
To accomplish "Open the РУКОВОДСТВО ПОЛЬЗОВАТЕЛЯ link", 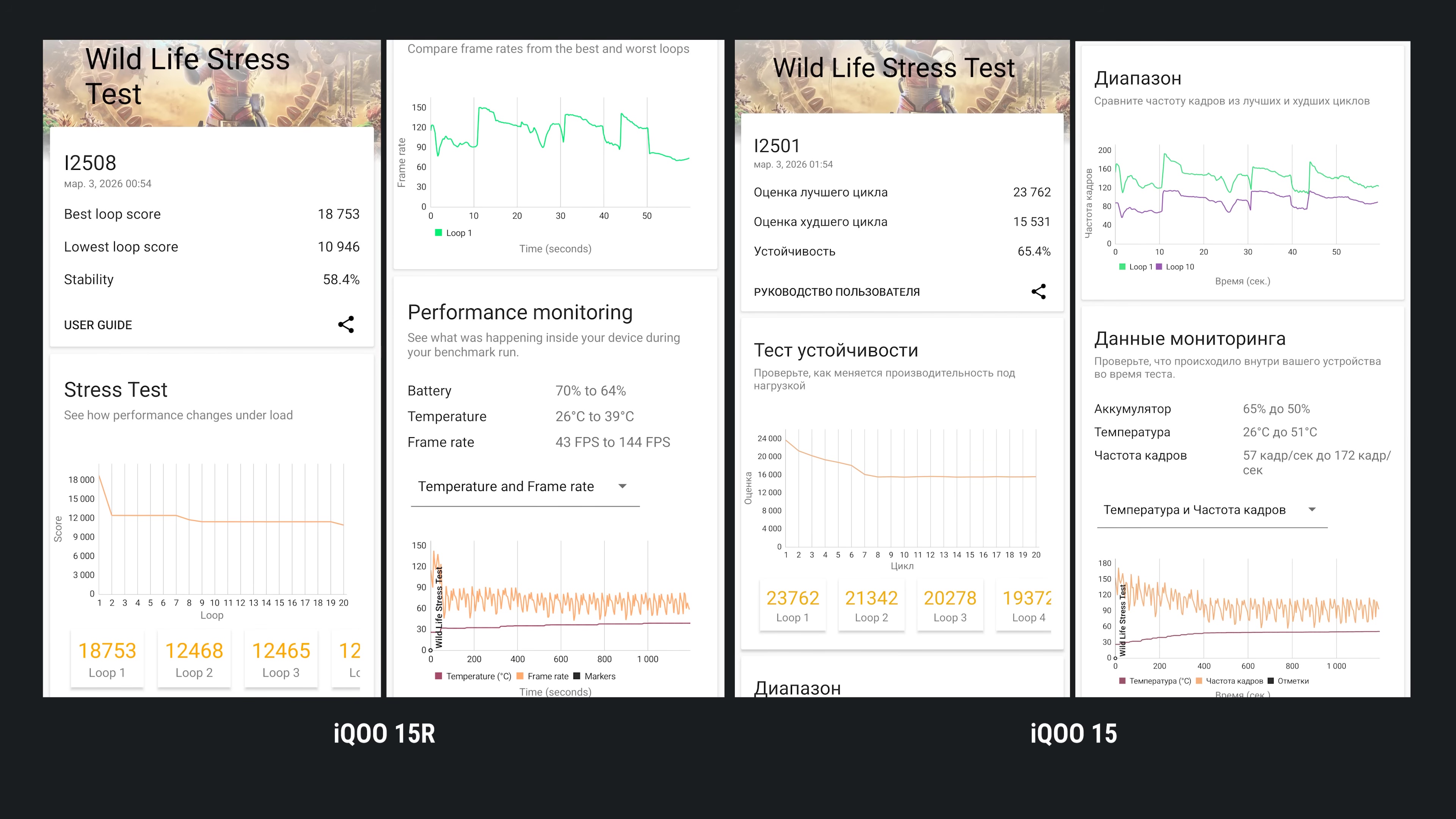I will [x=836, y=292].
